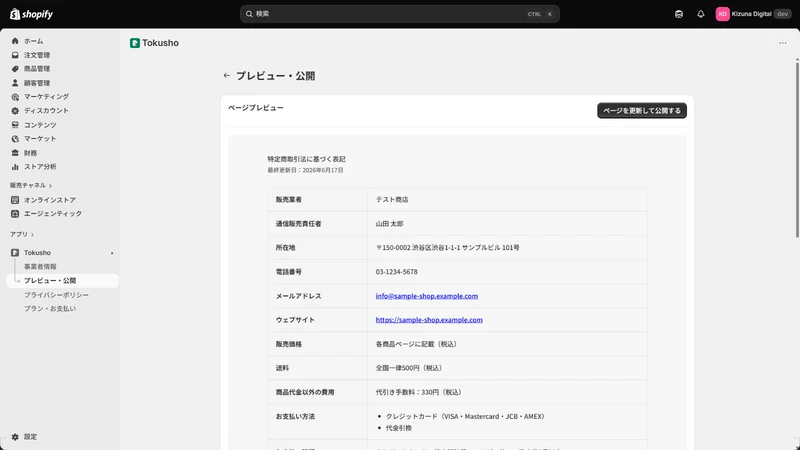Focus the 検索 search field
Viewport: 800px width, 450px height.
tap(399, 14)
